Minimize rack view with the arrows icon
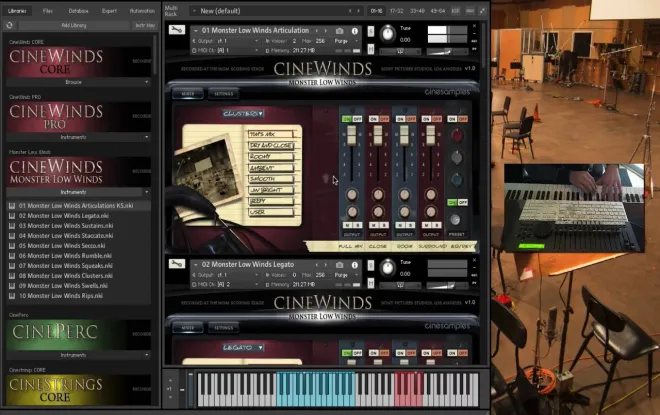660x415 pixels. [x=482, y=11]
